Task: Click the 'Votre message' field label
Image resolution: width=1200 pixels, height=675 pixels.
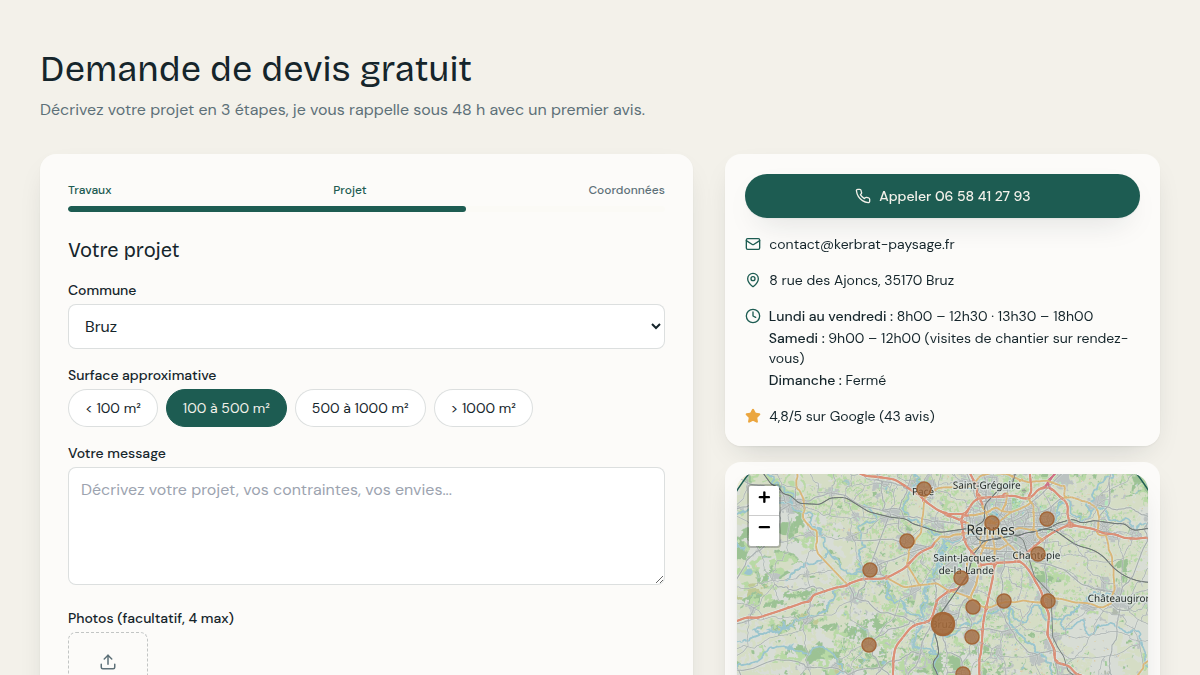Action: 117,454
